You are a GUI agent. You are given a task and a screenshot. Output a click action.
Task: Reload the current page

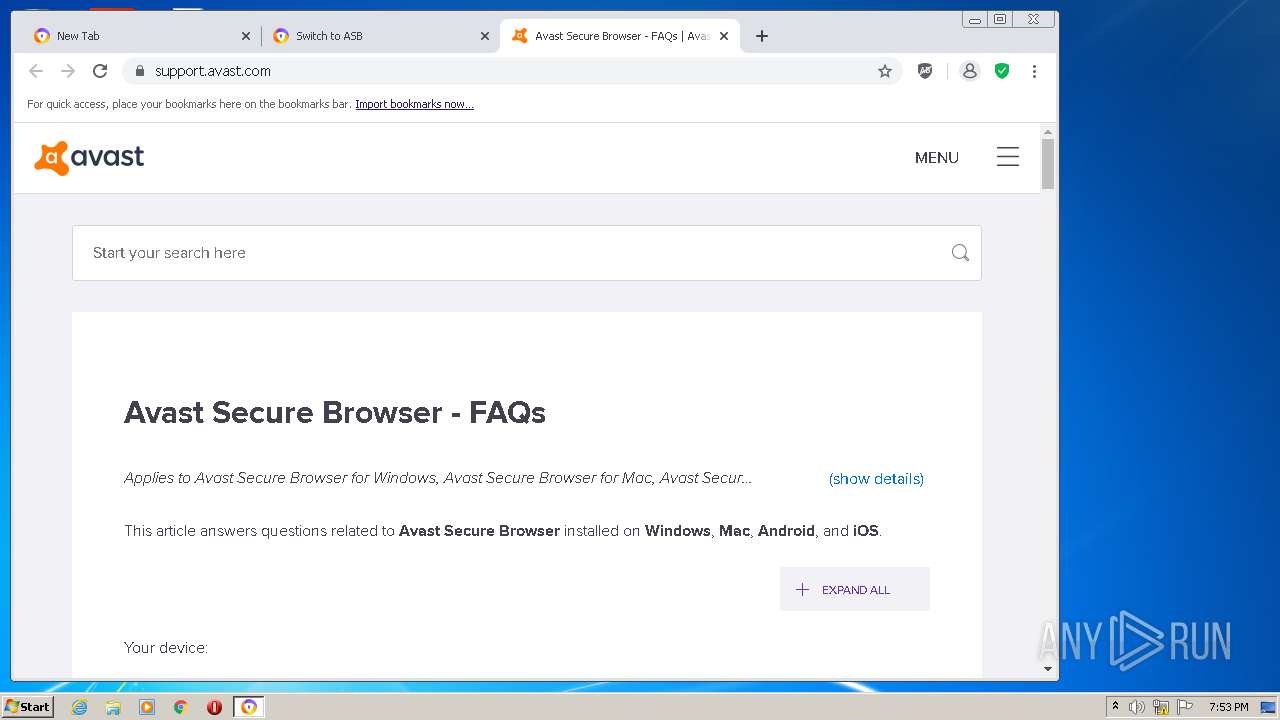[100, 71]
